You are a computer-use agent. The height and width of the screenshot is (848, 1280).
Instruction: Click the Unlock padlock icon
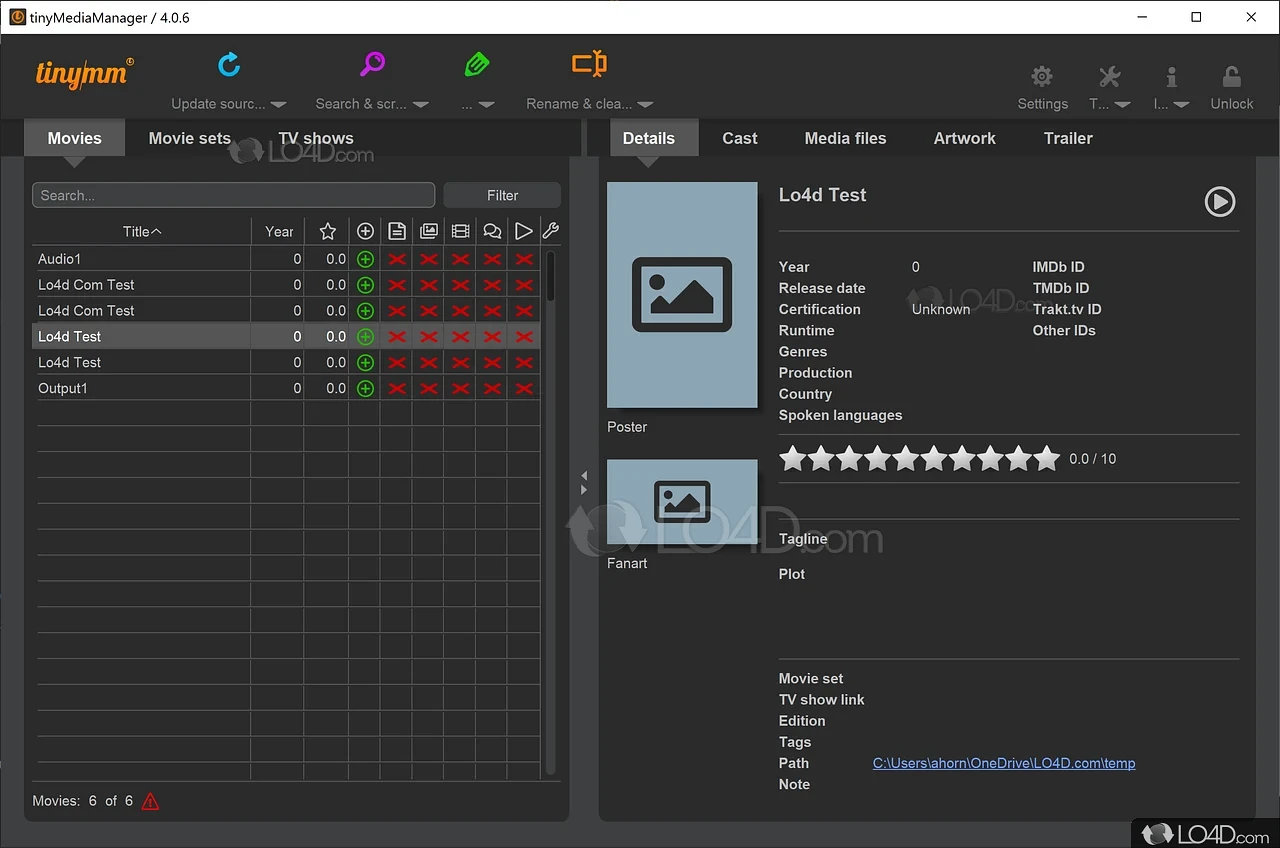[x=1231, y=75]
